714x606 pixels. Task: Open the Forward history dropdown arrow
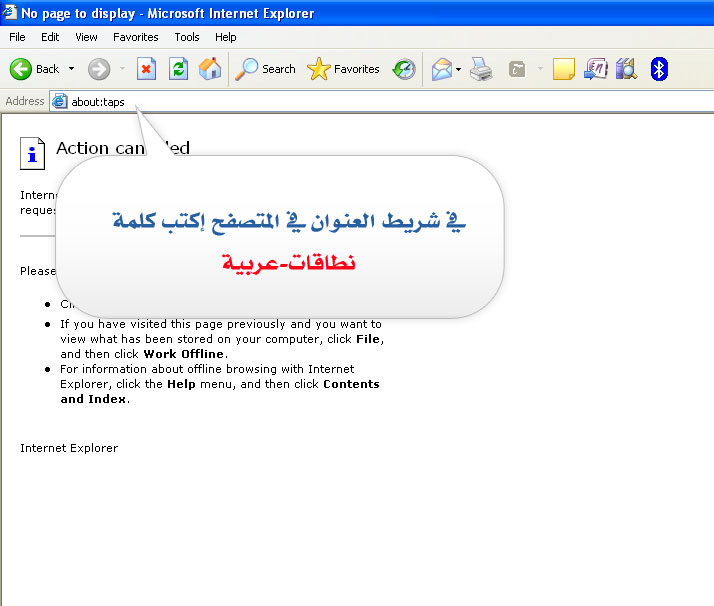[122, 69]
